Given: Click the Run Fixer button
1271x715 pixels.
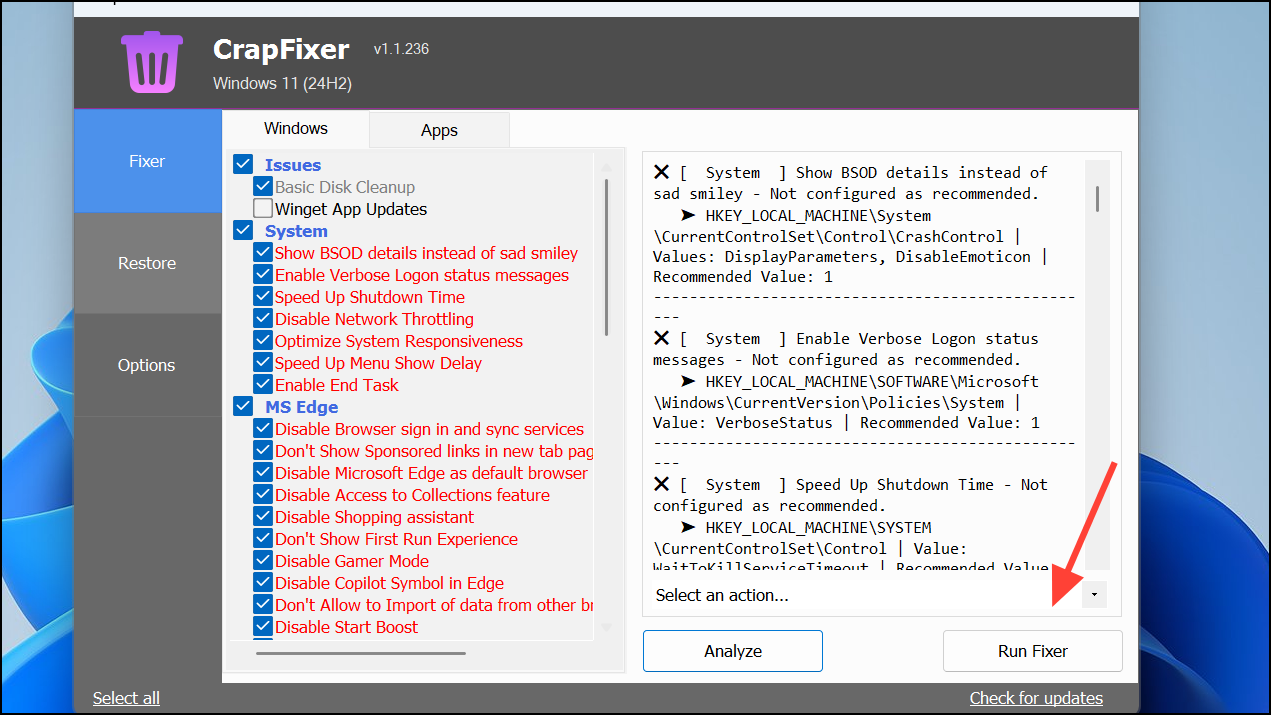Looking at the screenshot, I should tap(1033, 651).
